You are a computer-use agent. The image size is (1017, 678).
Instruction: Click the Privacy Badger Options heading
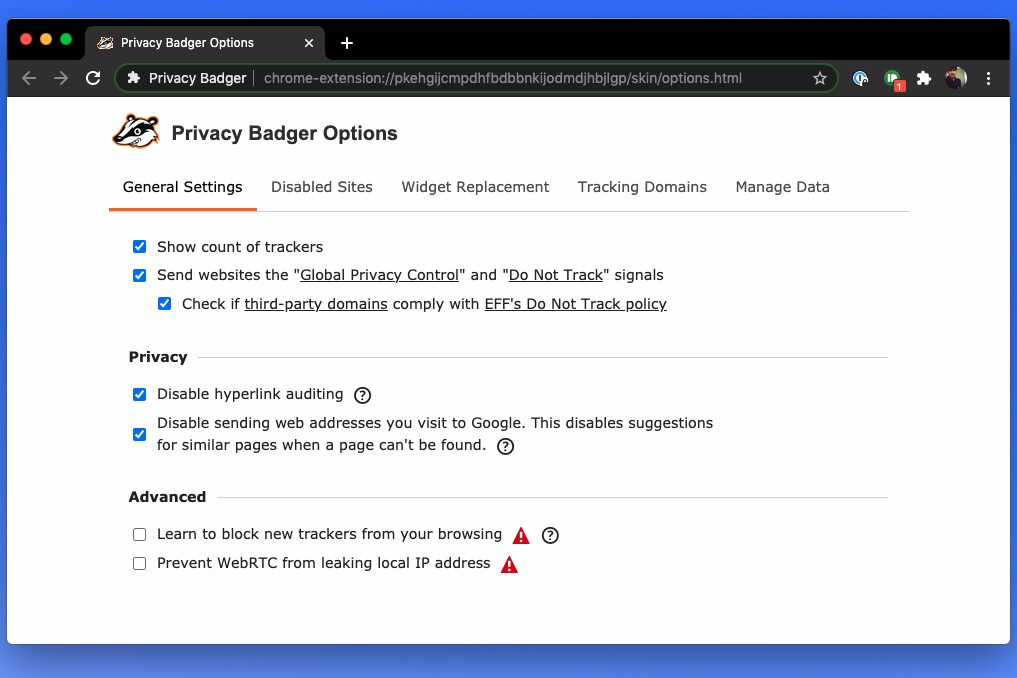click(284, 133)
